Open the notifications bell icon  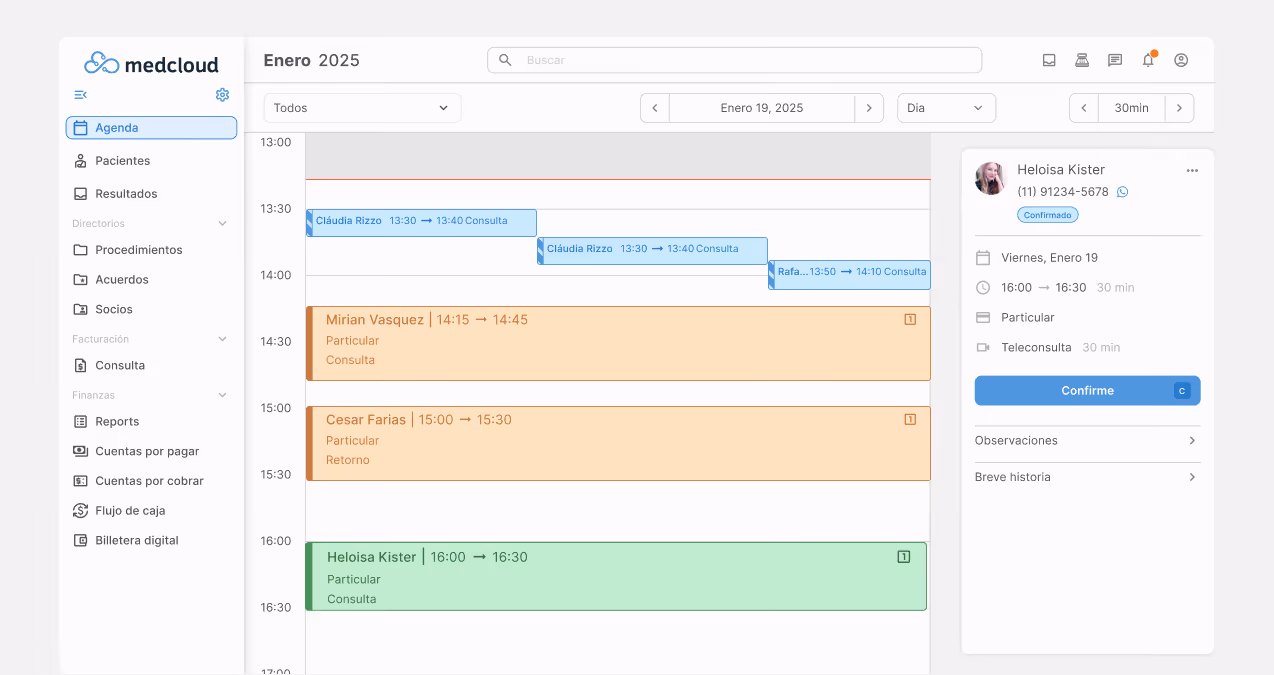click(1148, 60)
